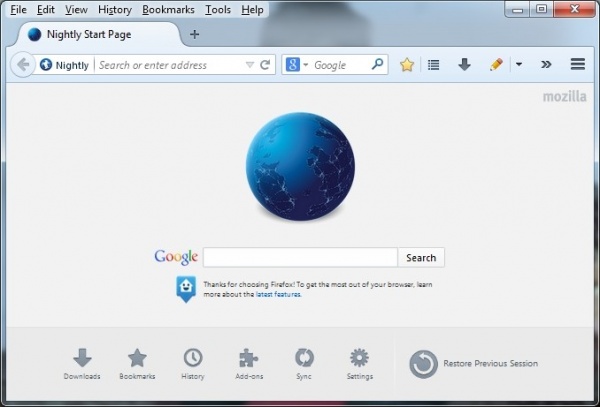
Task: Reload the page with the refresh icon
Action: [x=265, y=65]
